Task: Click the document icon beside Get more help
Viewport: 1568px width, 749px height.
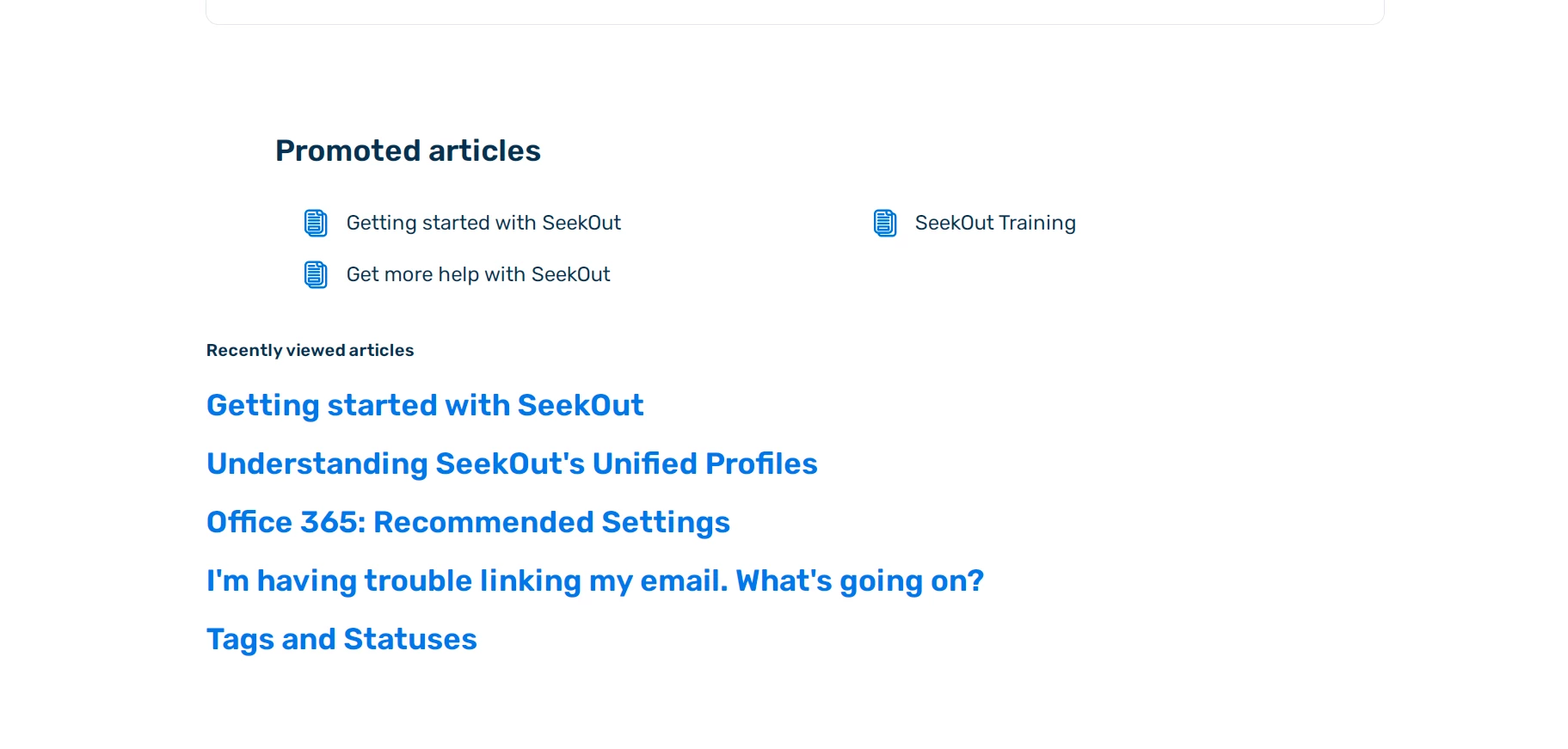Action: pyautogui.click(x=316, y=274)
